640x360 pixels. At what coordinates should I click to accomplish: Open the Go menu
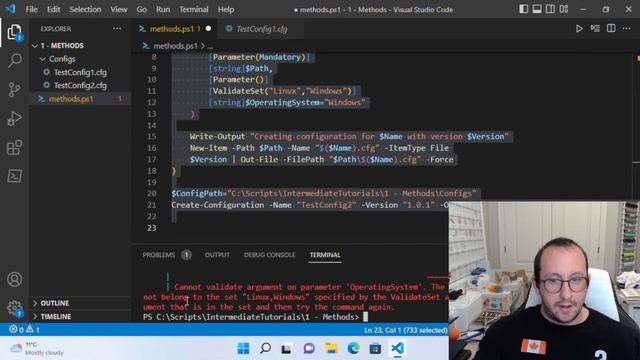pos(142,9)
